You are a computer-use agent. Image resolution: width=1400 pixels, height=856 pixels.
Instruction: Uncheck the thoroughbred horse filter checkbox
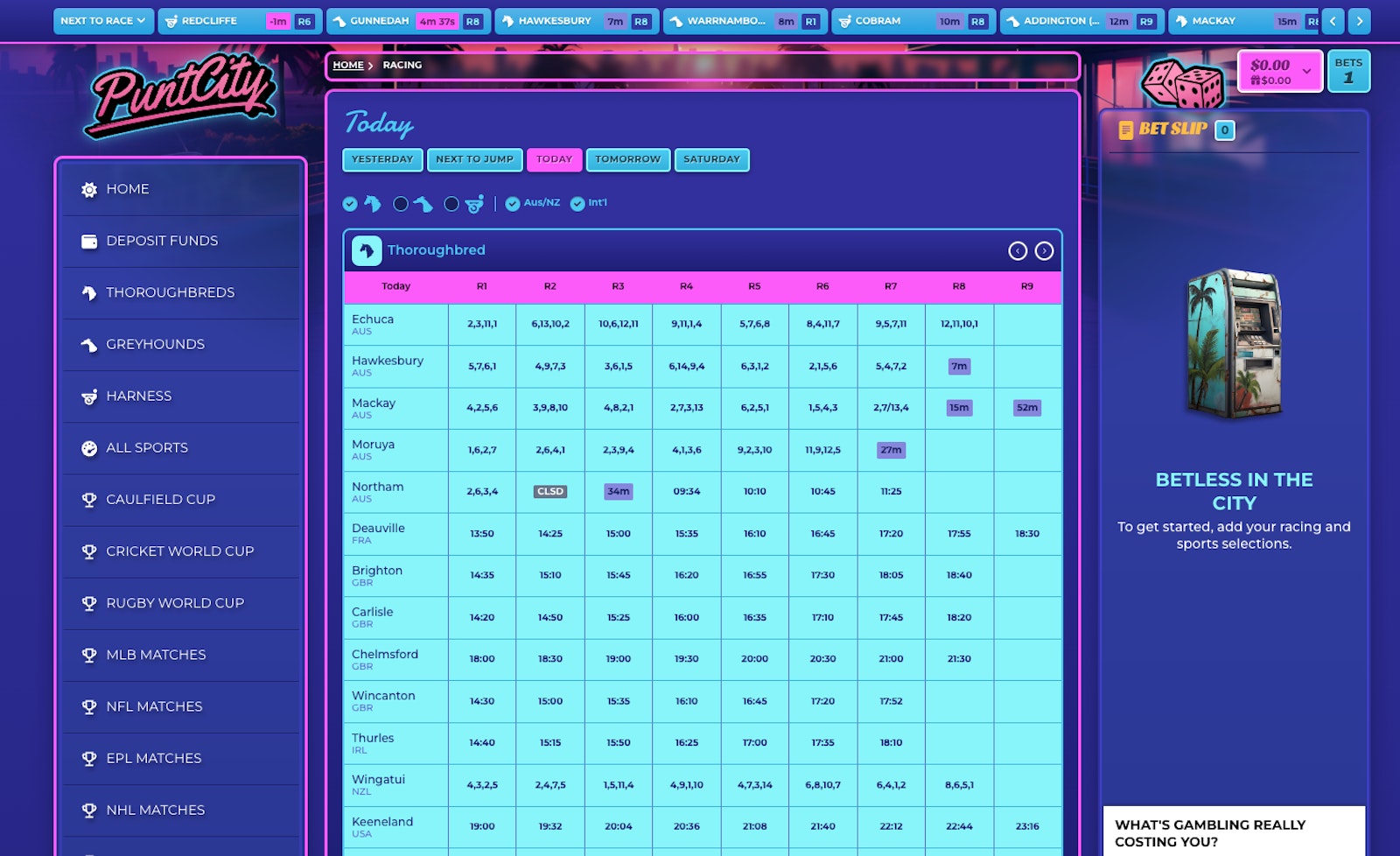tap(350, 204)
